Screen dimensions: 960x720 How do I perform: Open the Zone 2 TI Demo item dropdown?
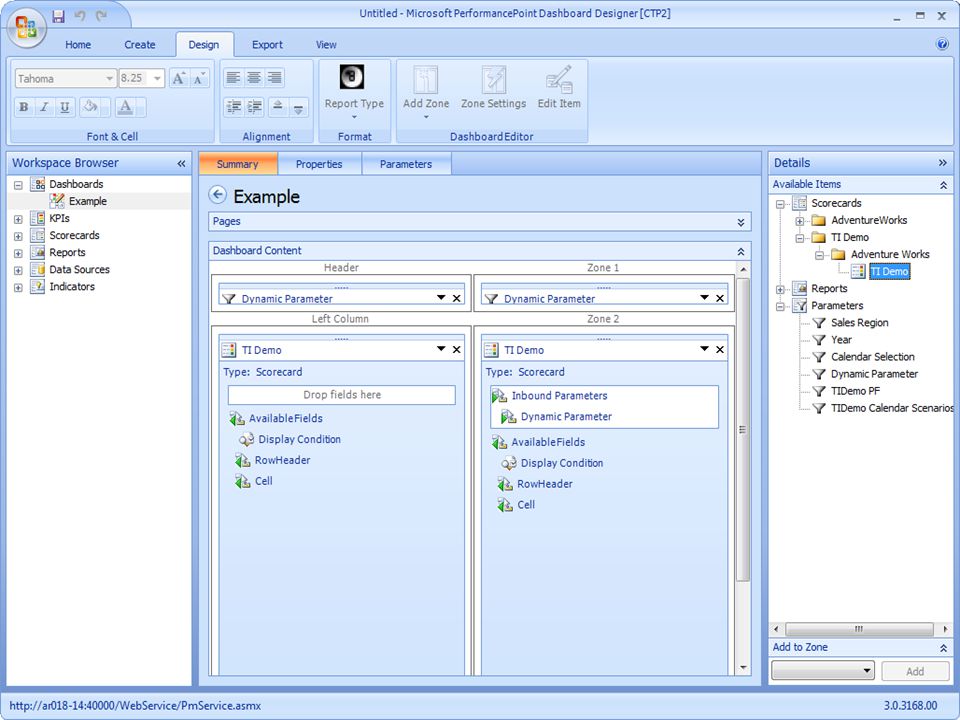pyautogui.click(x=704, y=349)
